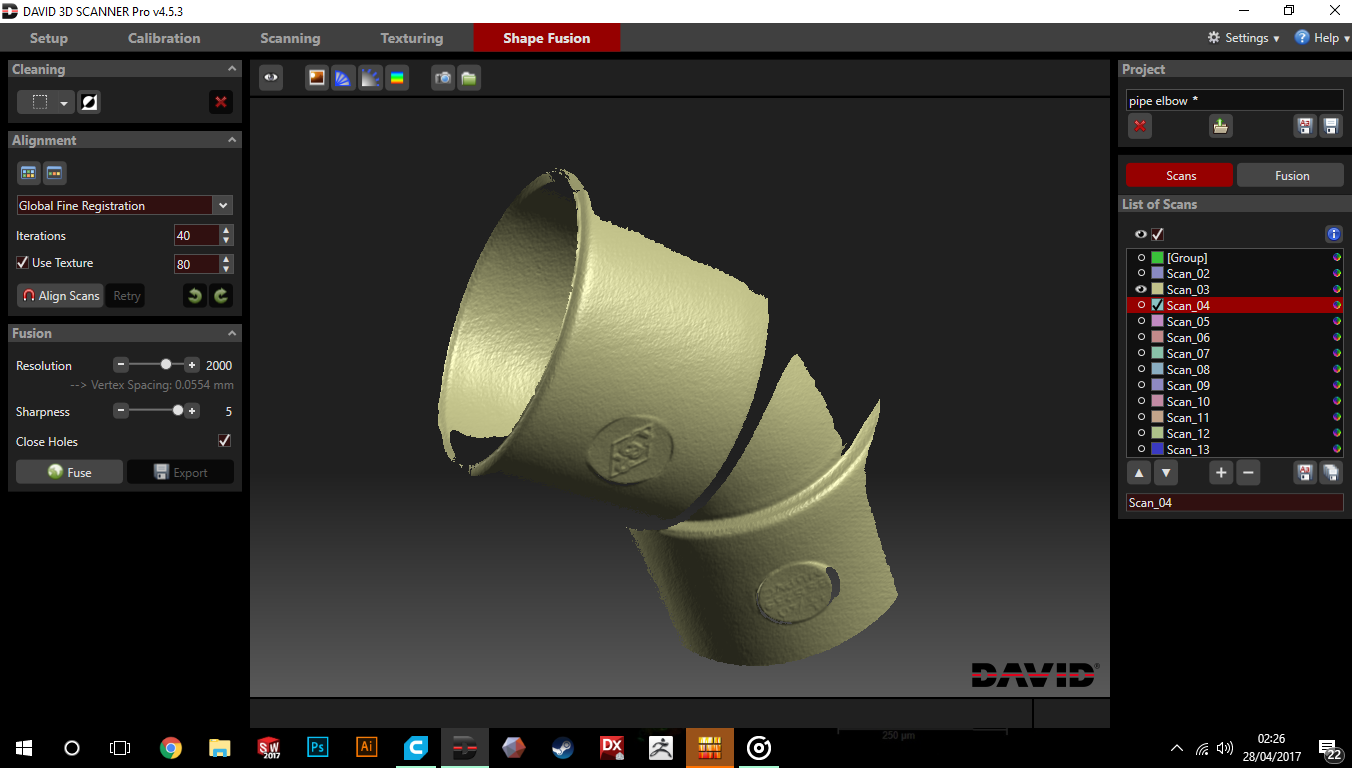Screen dimensions: 1352x768
Task: Click the Resolution slider handle
Action: (x=166, y=365)
